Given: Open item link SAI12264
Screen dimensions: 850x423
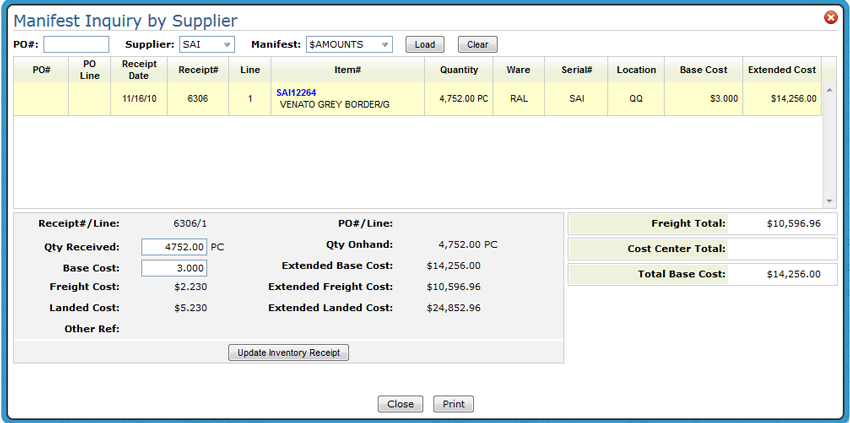Looking at the screenshot, I should click(x=296, y=93).
